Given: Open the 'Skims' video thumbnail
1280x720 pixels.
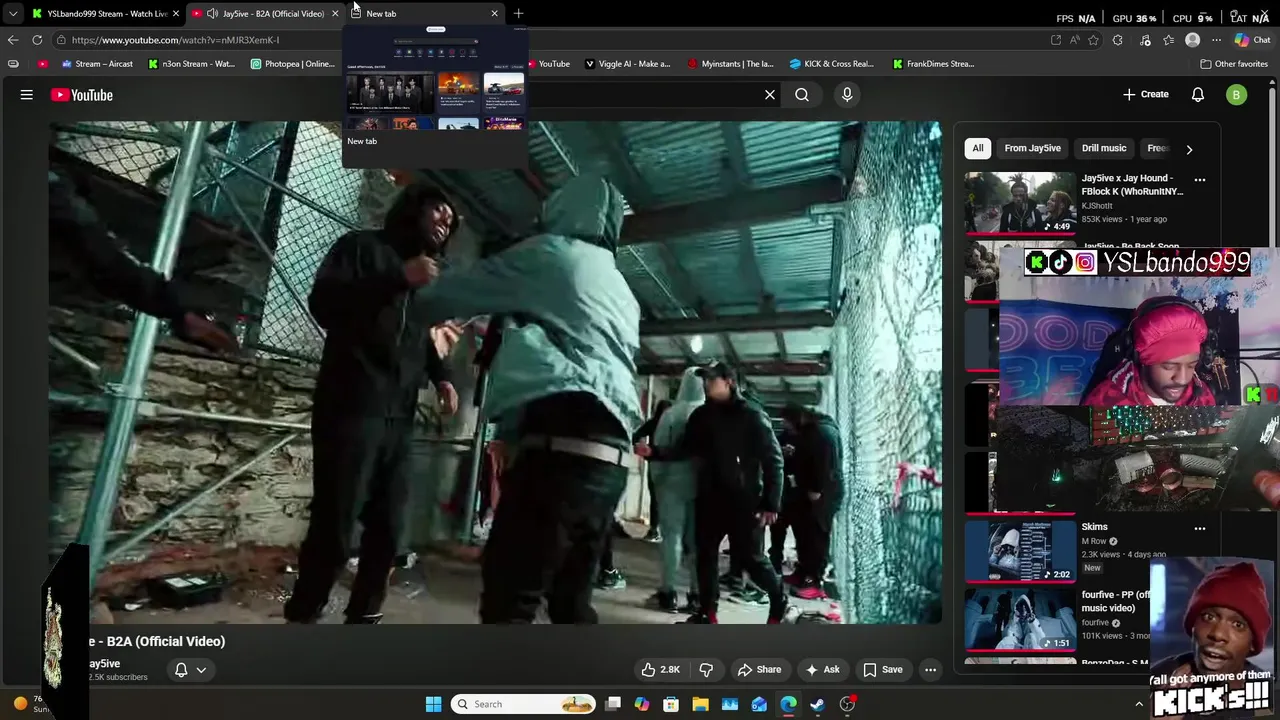Looking at the screenshot, I should coord(1020,551).
